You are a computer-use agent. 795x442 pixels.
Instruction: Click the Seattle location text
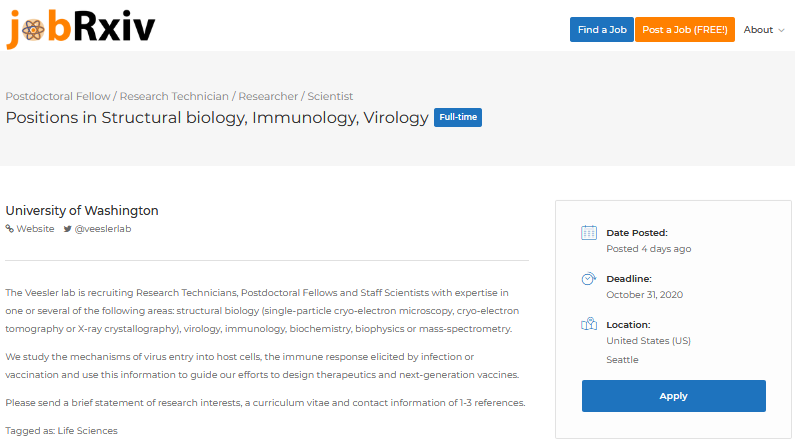pyautogui.click(x=622, y=360)
